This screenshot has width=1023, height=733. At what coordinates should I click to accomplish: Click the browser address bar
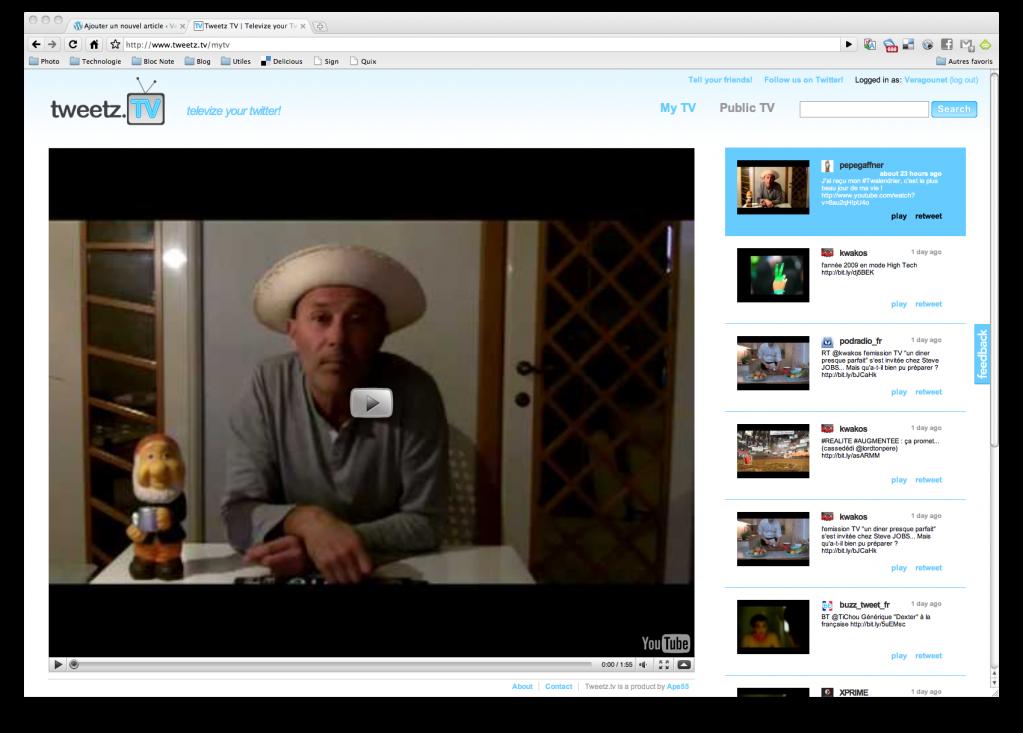pyautogui.click(x=481, y=44)
